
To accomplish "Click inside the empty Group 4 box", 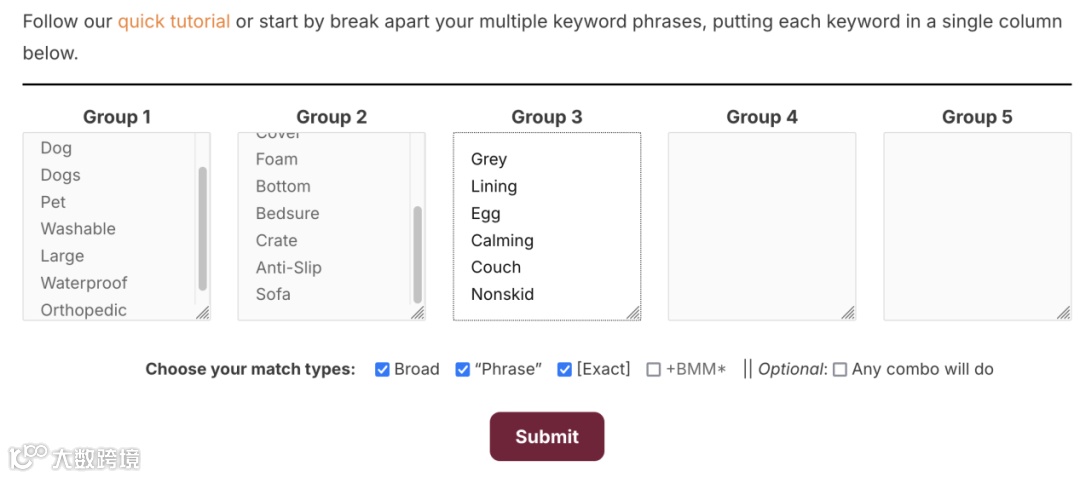I will pyautogui.click(x=761, y=225).
